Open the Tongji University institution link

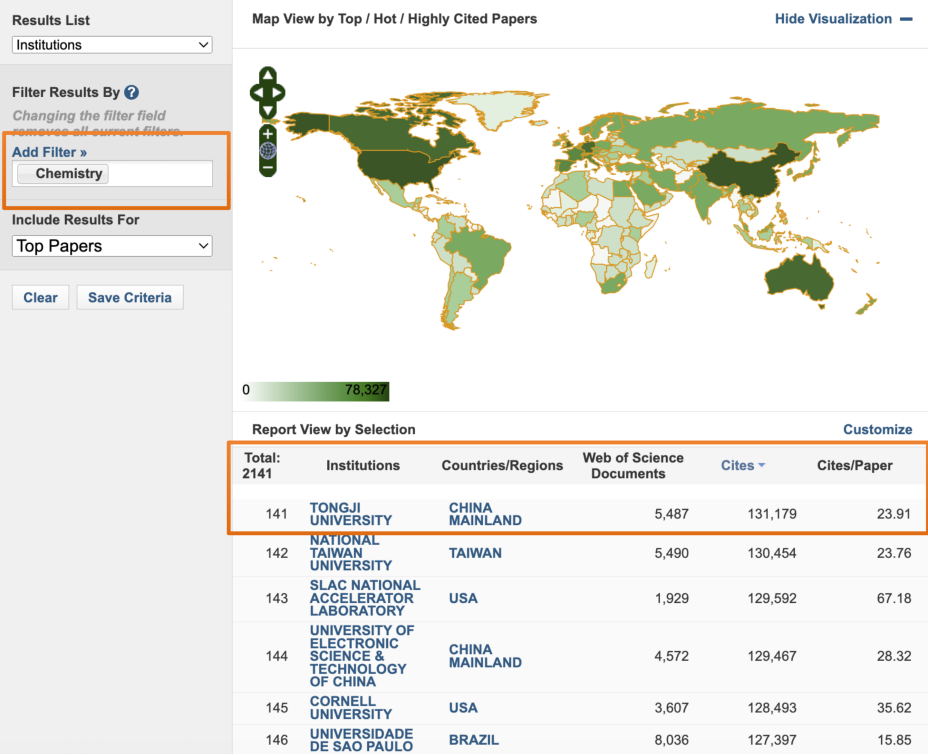350,514
